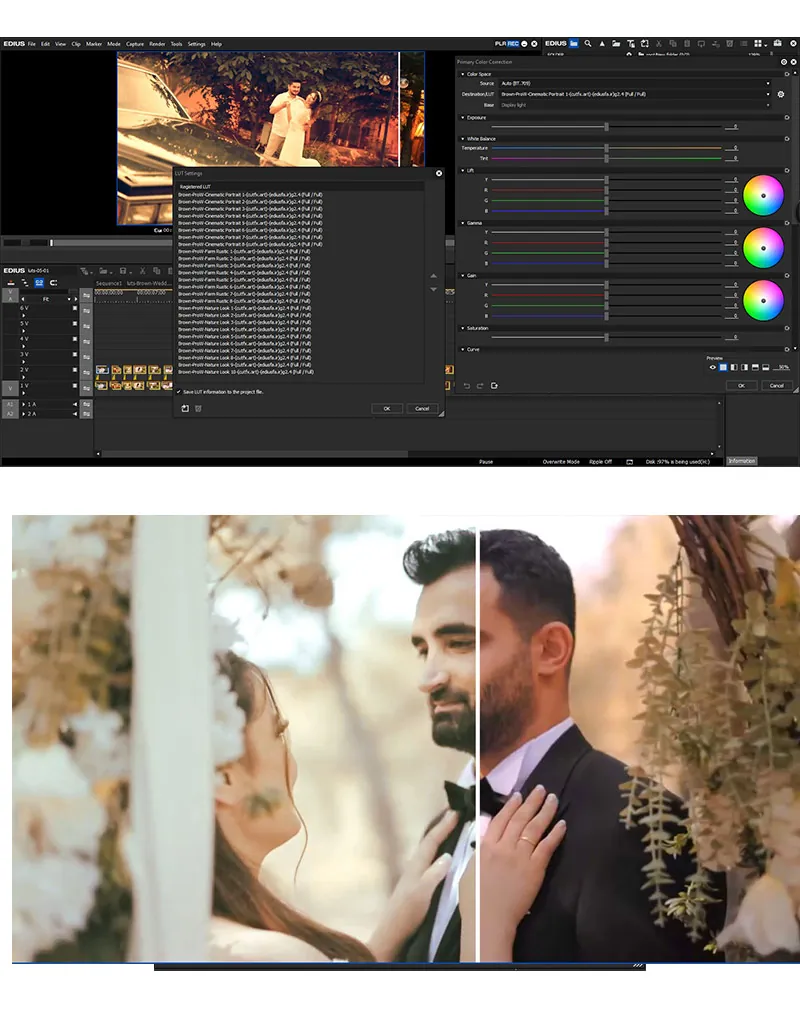
Task: Select the left-half split preview icon
Action: point(733,367)
